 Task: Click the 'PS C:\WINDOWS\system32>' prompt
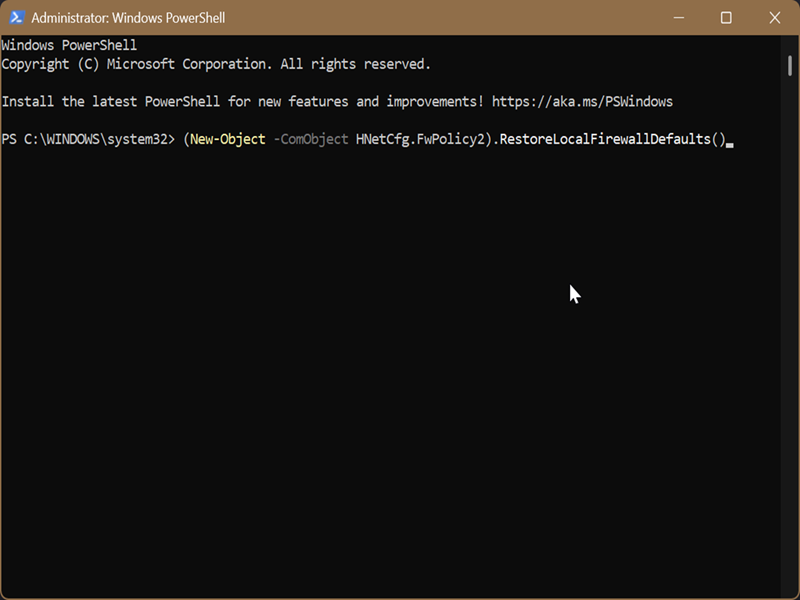pos(88,139)
